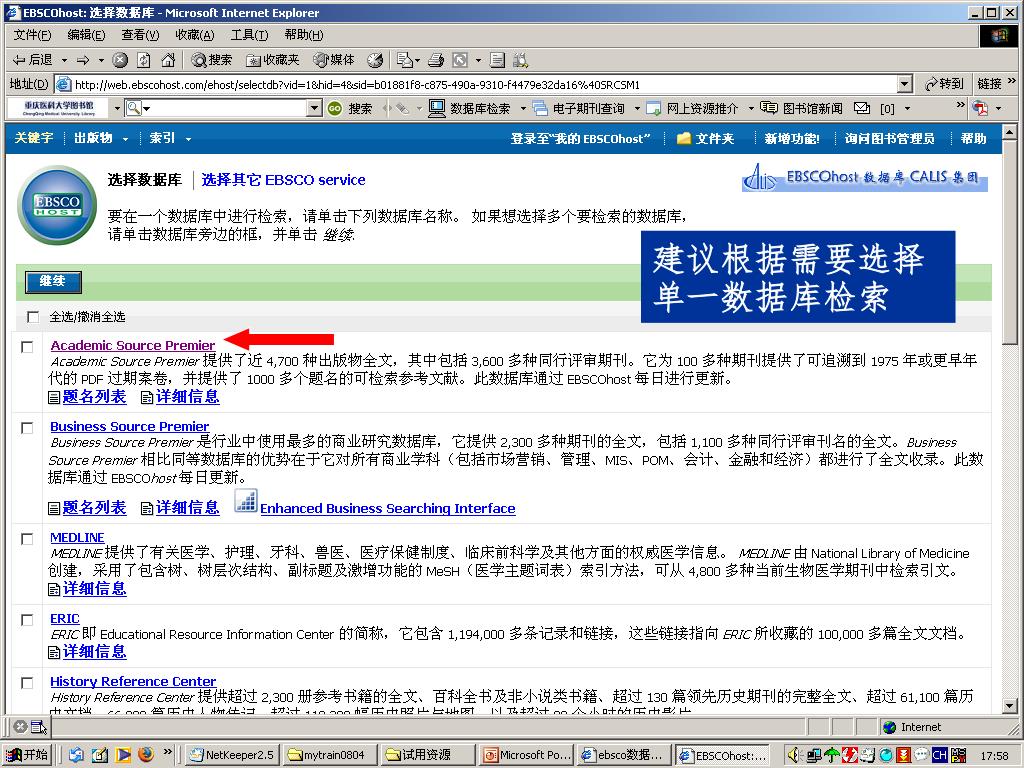The width and height of the screenshot is (1024, 768).
Task: Click the 新增功能! link
Action: 792,138
